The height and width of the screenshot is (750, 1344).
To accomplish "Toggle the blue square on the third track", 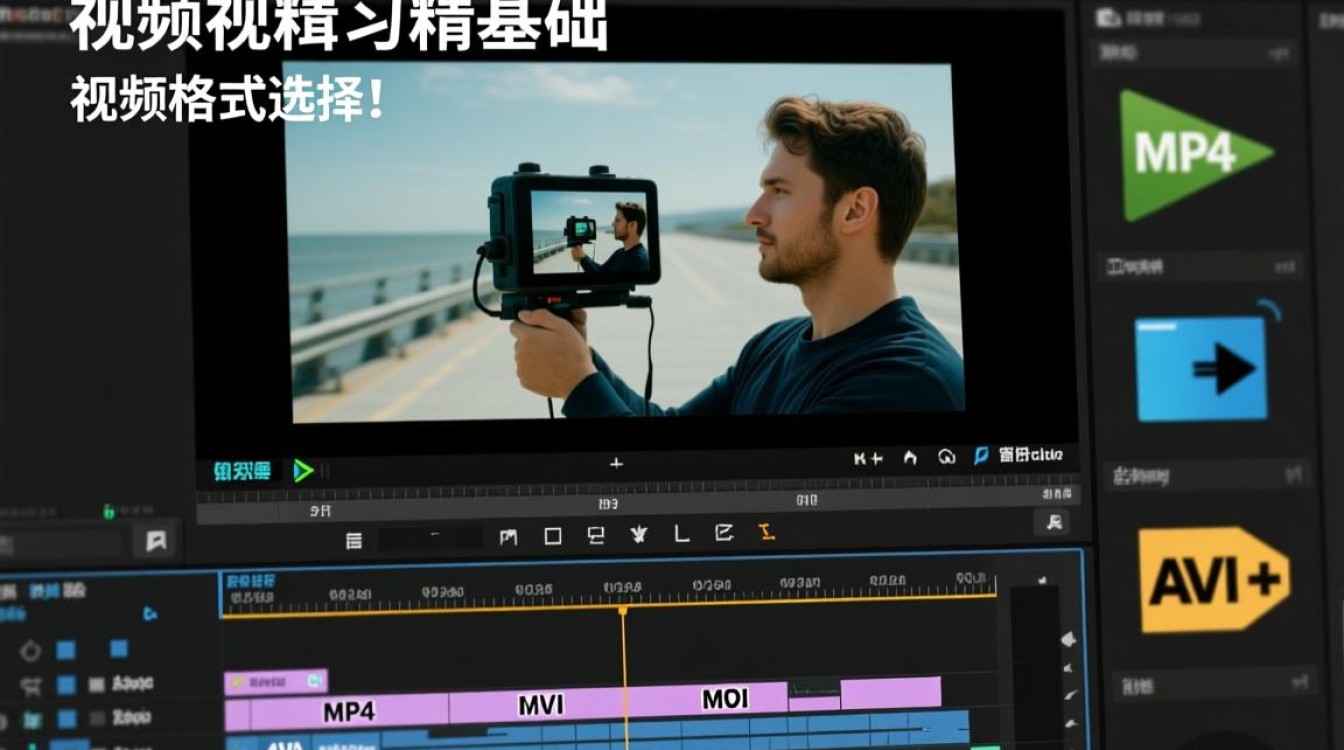I will [66, 720].
